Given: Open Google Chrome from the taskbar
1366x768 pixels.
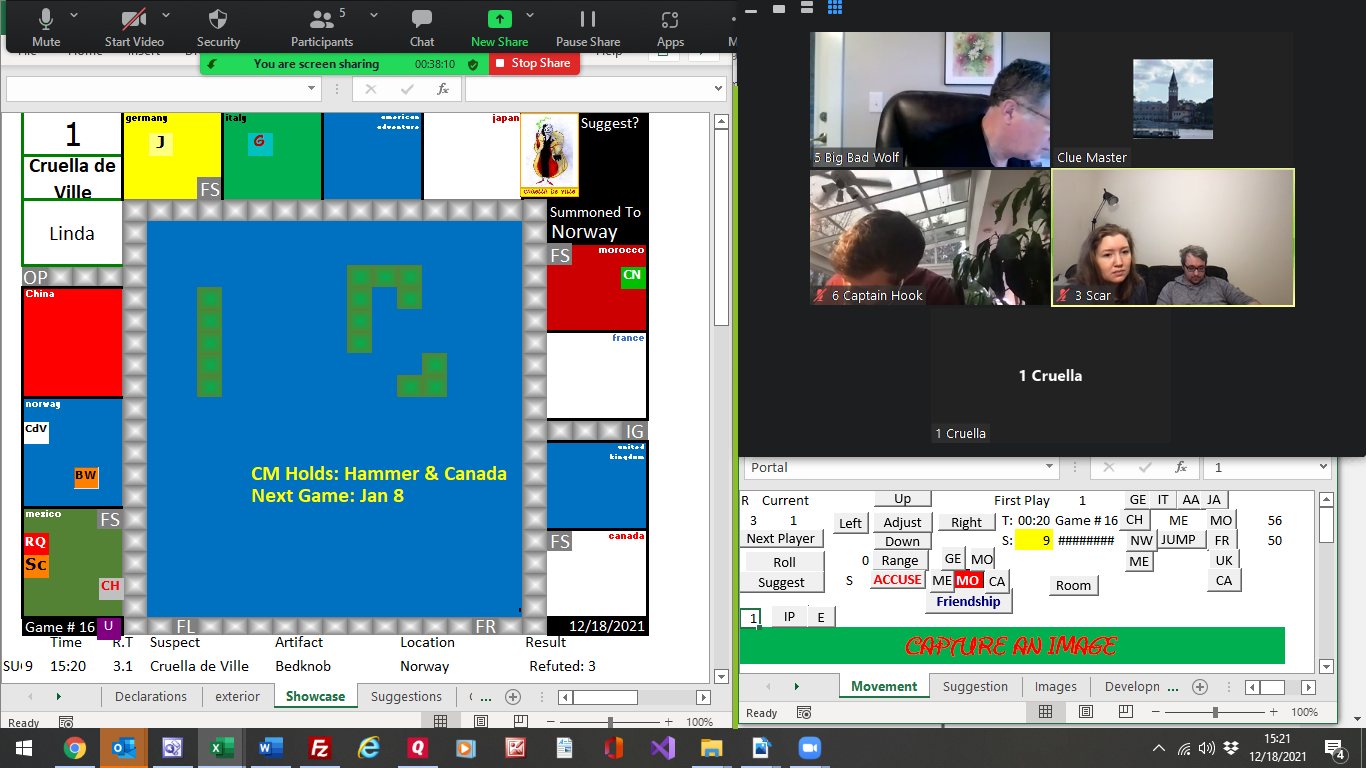Looking at the screenshot, I should click(75, 748).
